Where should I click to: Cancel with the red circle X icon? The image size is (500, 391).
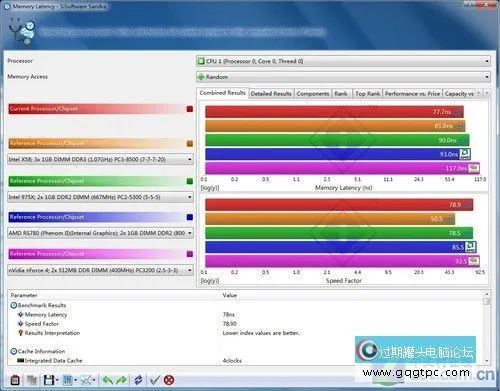(x=169, y=380)
